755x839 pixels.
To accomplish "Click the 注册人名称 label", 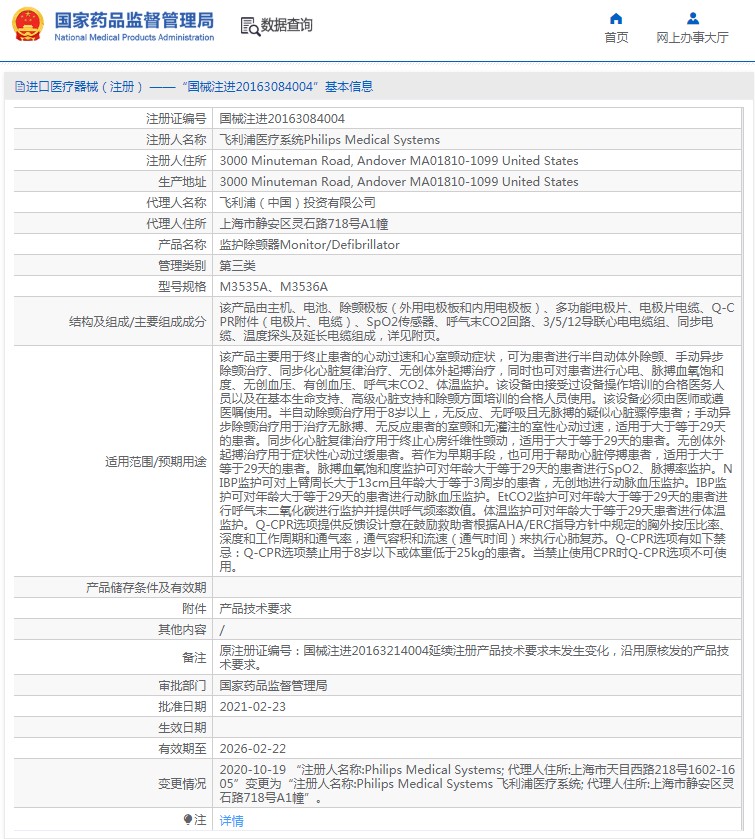I will tap(176, 140).
